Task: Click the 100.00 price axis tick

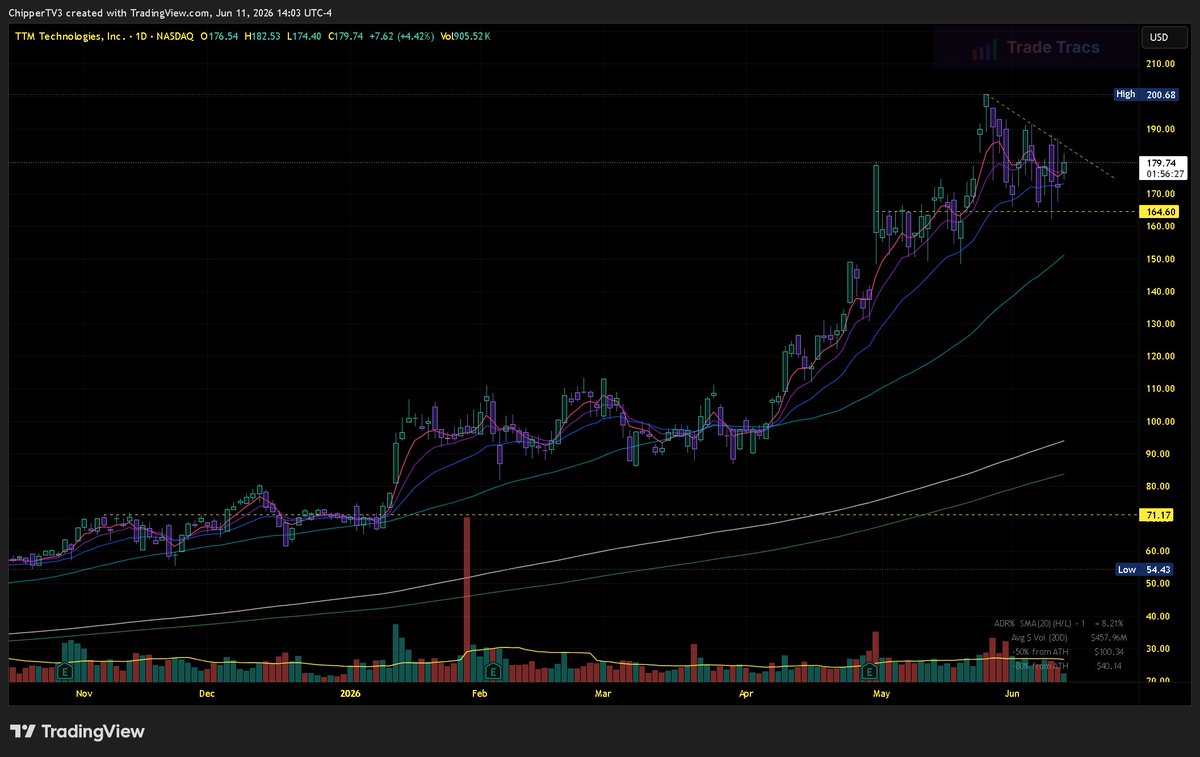Action: pyautogui.click(x=1160, y=421)
